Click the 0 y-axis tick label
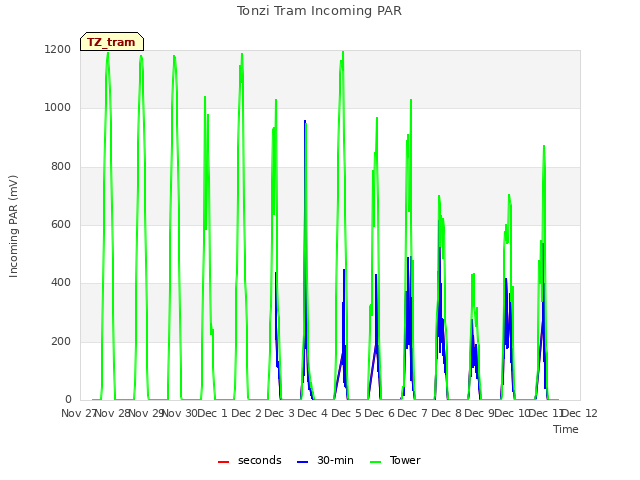The height and width of the screenshot is (480, 640). click(x=68, y=399)
